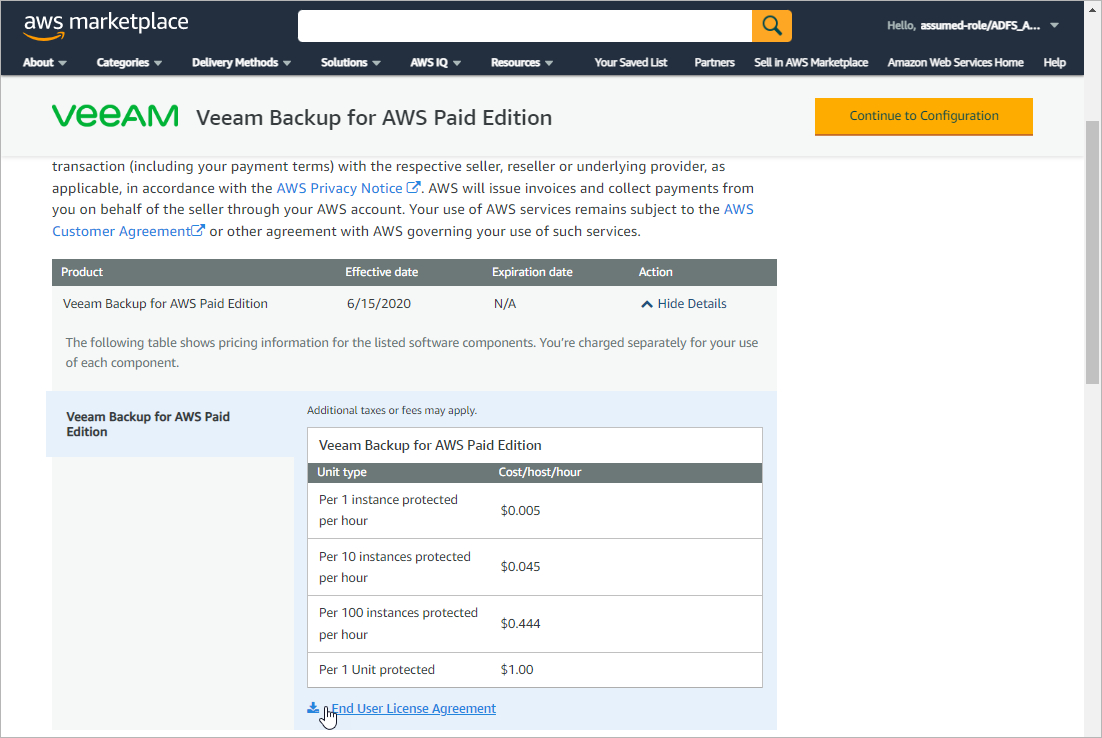Collapse details using the Hide Details chevron
1102x738 pixels.
[647, 304]
